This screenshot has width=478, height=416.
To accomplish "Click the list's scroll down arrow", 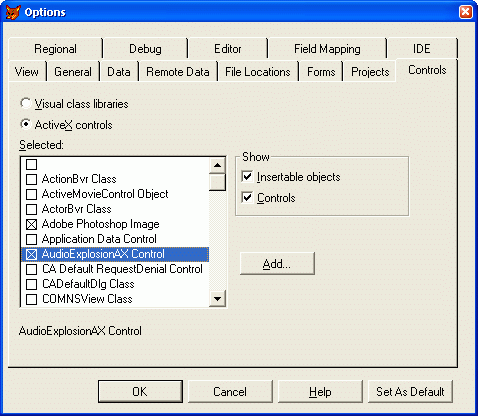I will click(x=218, y=298).
